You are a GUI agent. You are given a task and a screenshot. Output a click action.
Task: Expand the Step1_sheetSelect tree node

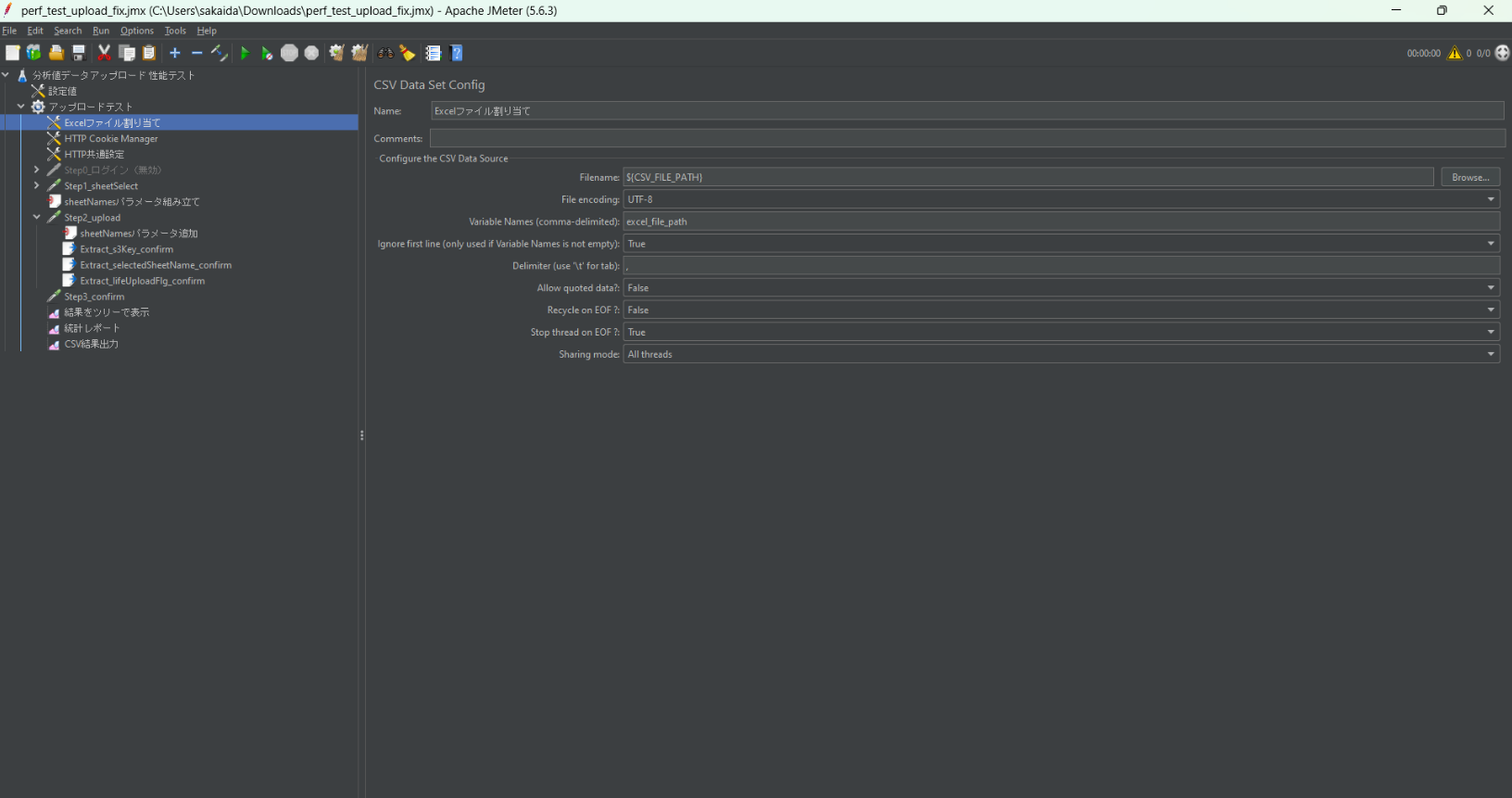click(x=36, y=186)
